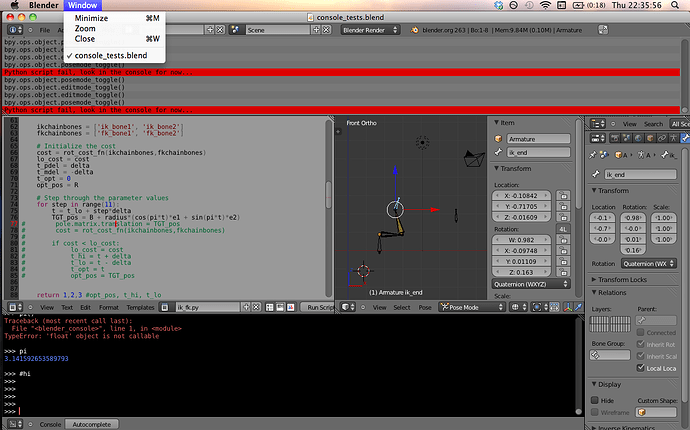Lock the Z location in Item panel
This screenshot has height=430, width=690.
point(563,217)
